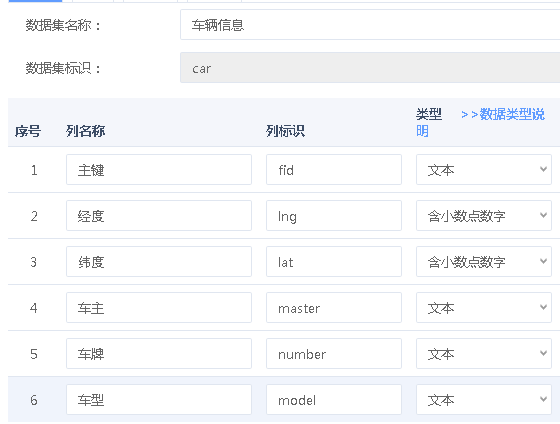Expand type dropdown for 车型 row
Viewport: 560px width, 424px height.
(484, 399)
